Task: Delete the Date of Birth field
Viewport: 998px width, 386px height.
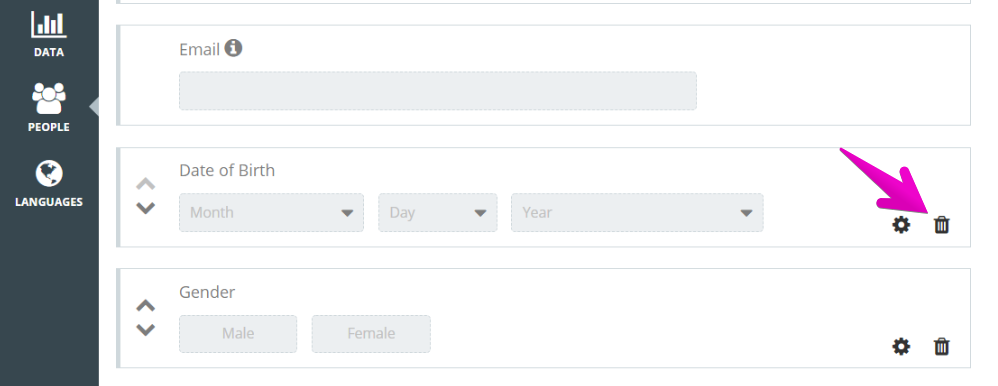Action: pyautogui.click(x=941, y=225)
